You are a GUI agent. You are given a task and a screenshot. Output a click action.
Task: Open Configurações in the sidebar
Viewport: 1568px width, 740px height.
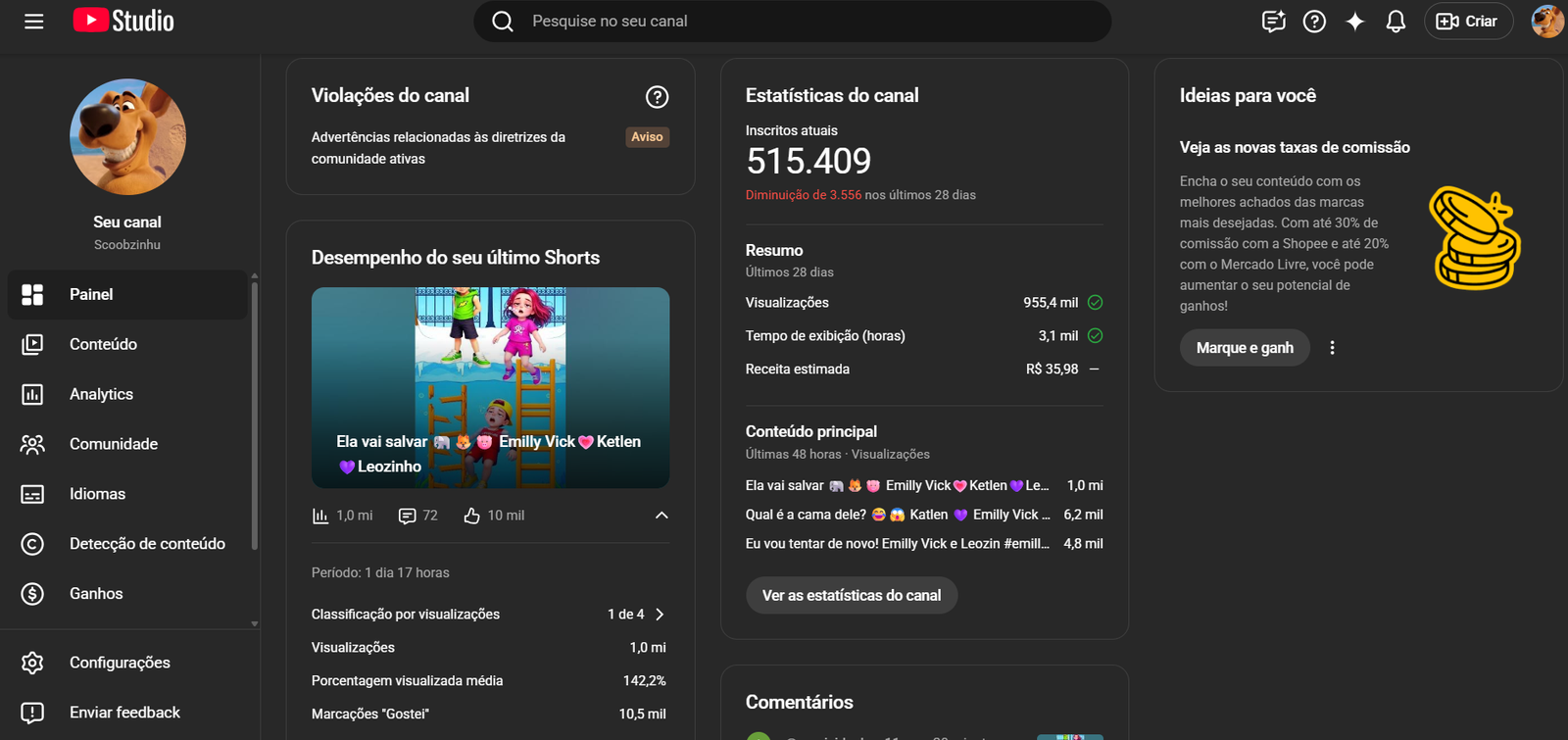click(x=127, y=663)
